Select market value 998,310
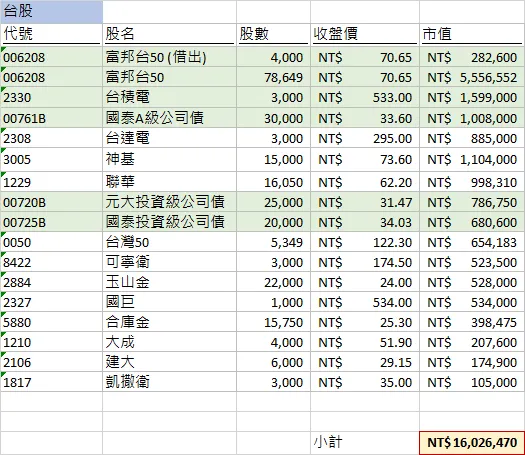Image resolution: width=525 pixels, height=455 pixels. [472, 182]
